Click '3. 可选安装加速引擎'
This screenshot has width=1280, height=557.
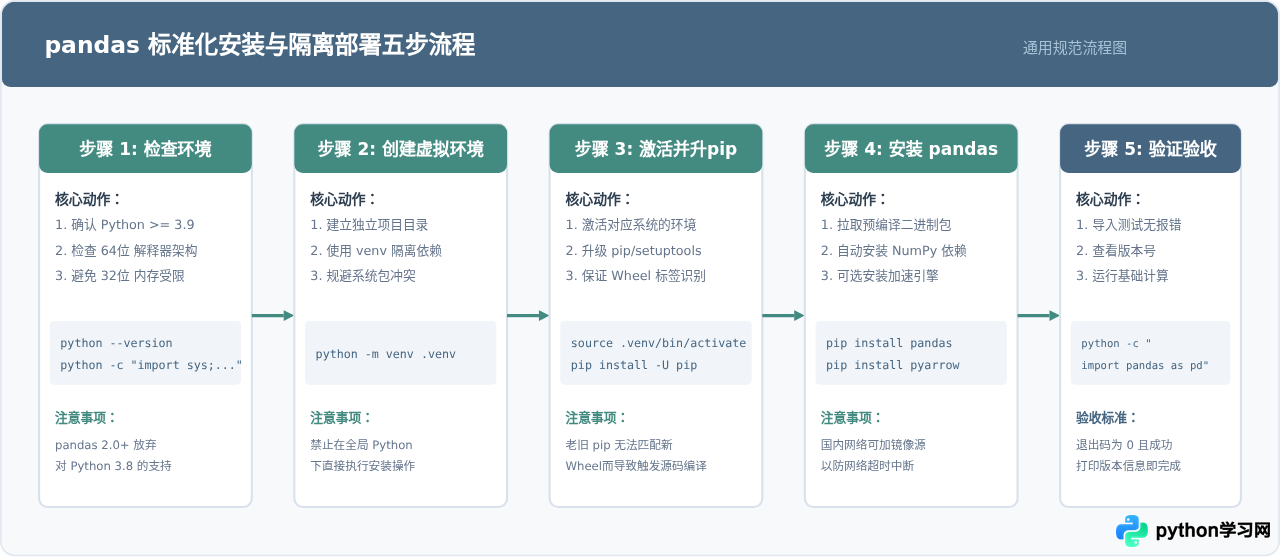click(880, 276)
